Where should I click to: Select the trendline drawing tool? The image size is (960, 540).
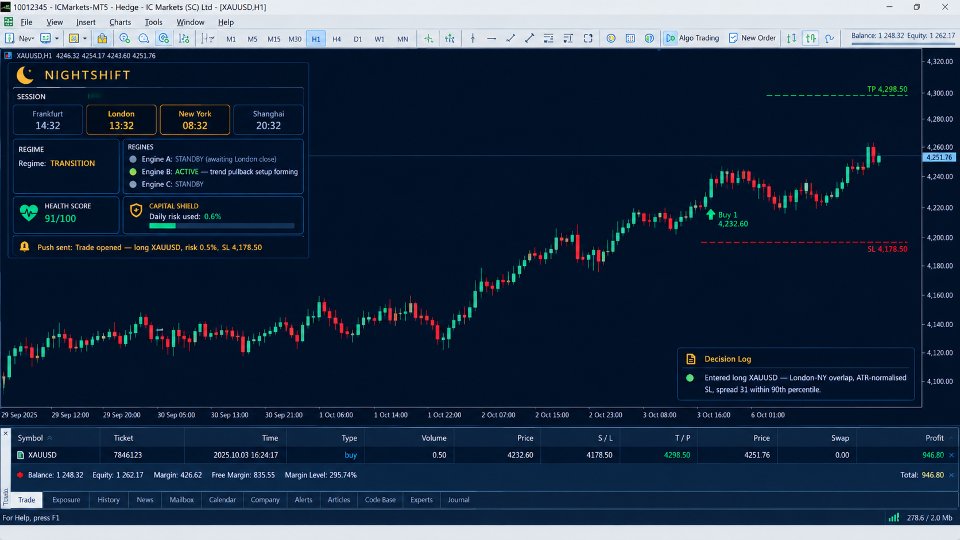(511, 38)
